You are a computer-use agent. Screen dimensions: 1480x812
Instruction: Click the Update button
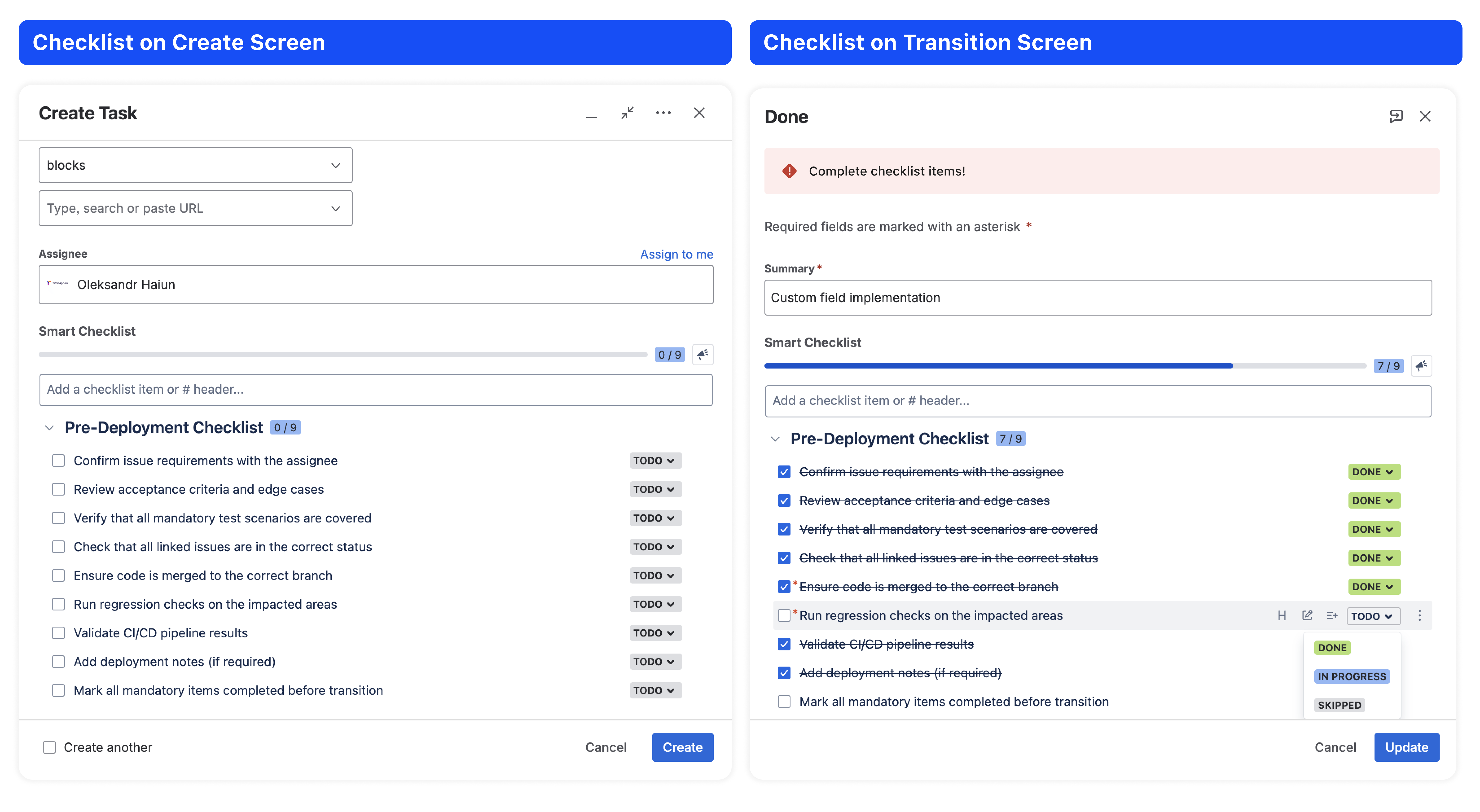tap(1406, 747)
